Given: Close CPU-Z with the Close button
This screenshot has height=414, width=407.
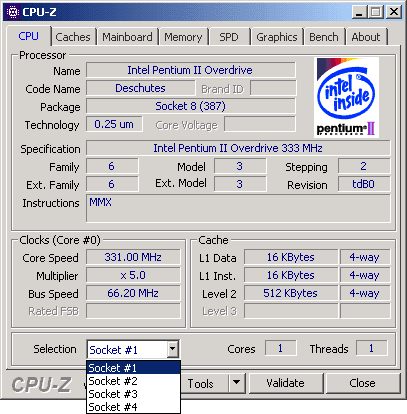Looking at the screenshot, I should (x=363, y=383).
